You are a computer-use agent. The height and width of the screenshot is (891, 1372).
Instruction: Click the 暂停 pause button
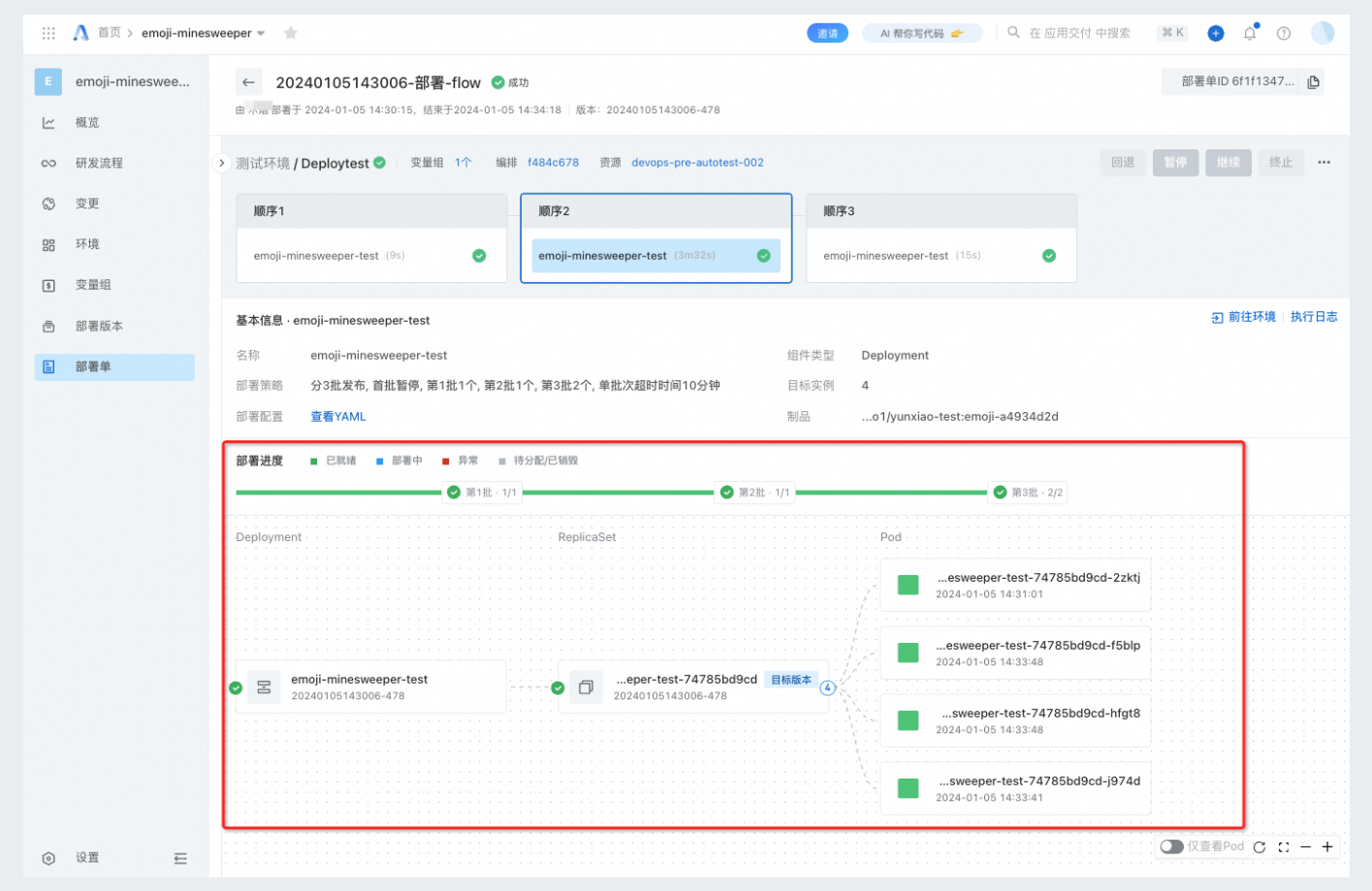tap(1175, 162)
